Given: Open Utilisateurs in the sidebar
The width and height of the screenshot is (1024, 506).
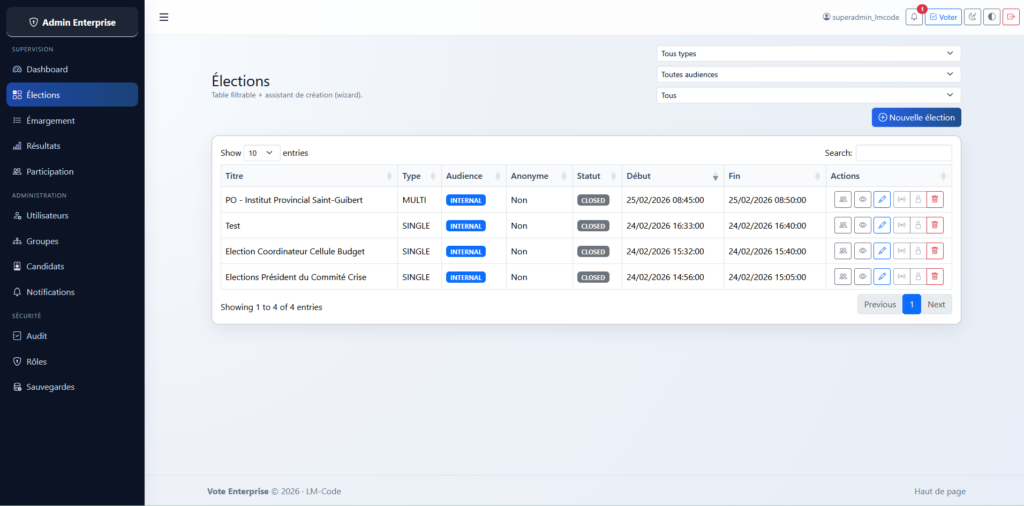Looking at the screenshot, I should click(47, 215).
